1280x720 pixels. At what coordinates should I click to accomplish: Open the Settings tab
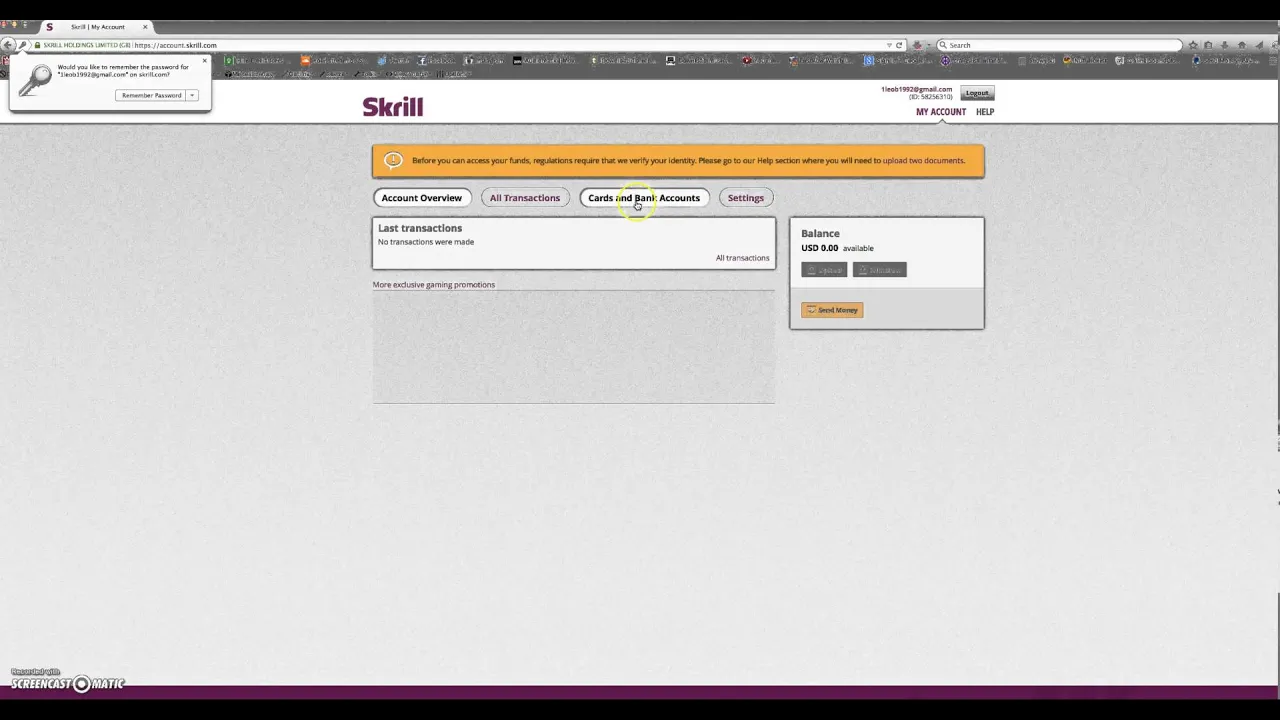pos(746,198)
